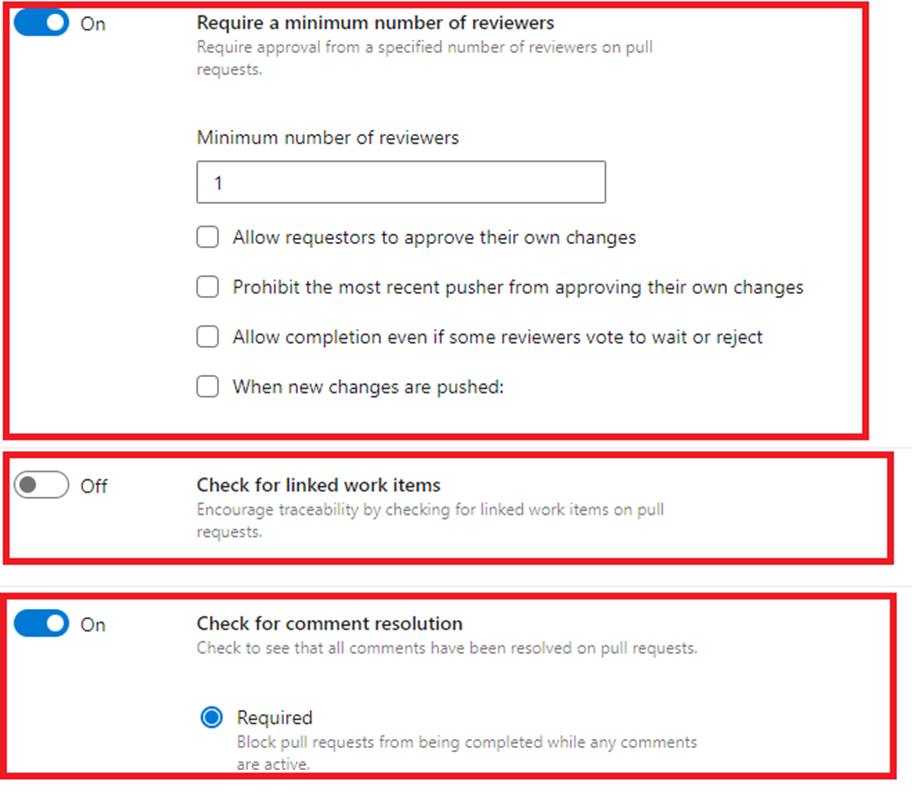912x792 pixels.
Task: Click the On label beside minimum reviewers switch
Action: coord(93,24)
